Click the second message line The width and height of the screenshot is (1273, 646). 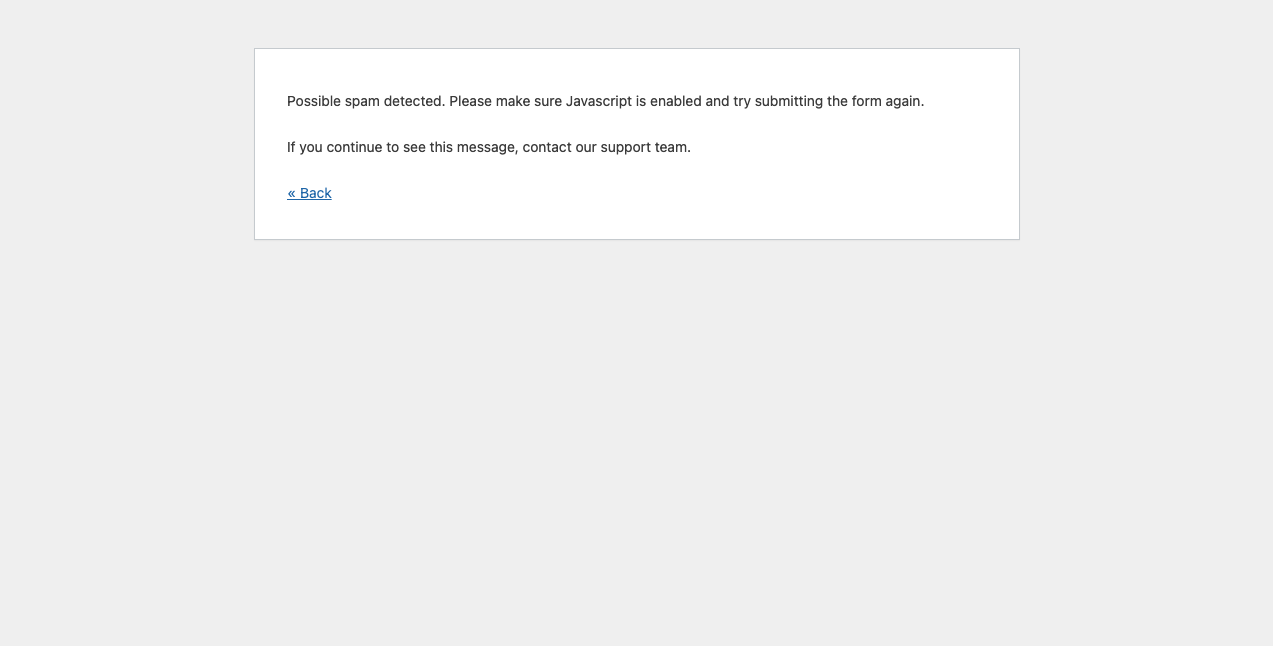(x=488, y=147)
